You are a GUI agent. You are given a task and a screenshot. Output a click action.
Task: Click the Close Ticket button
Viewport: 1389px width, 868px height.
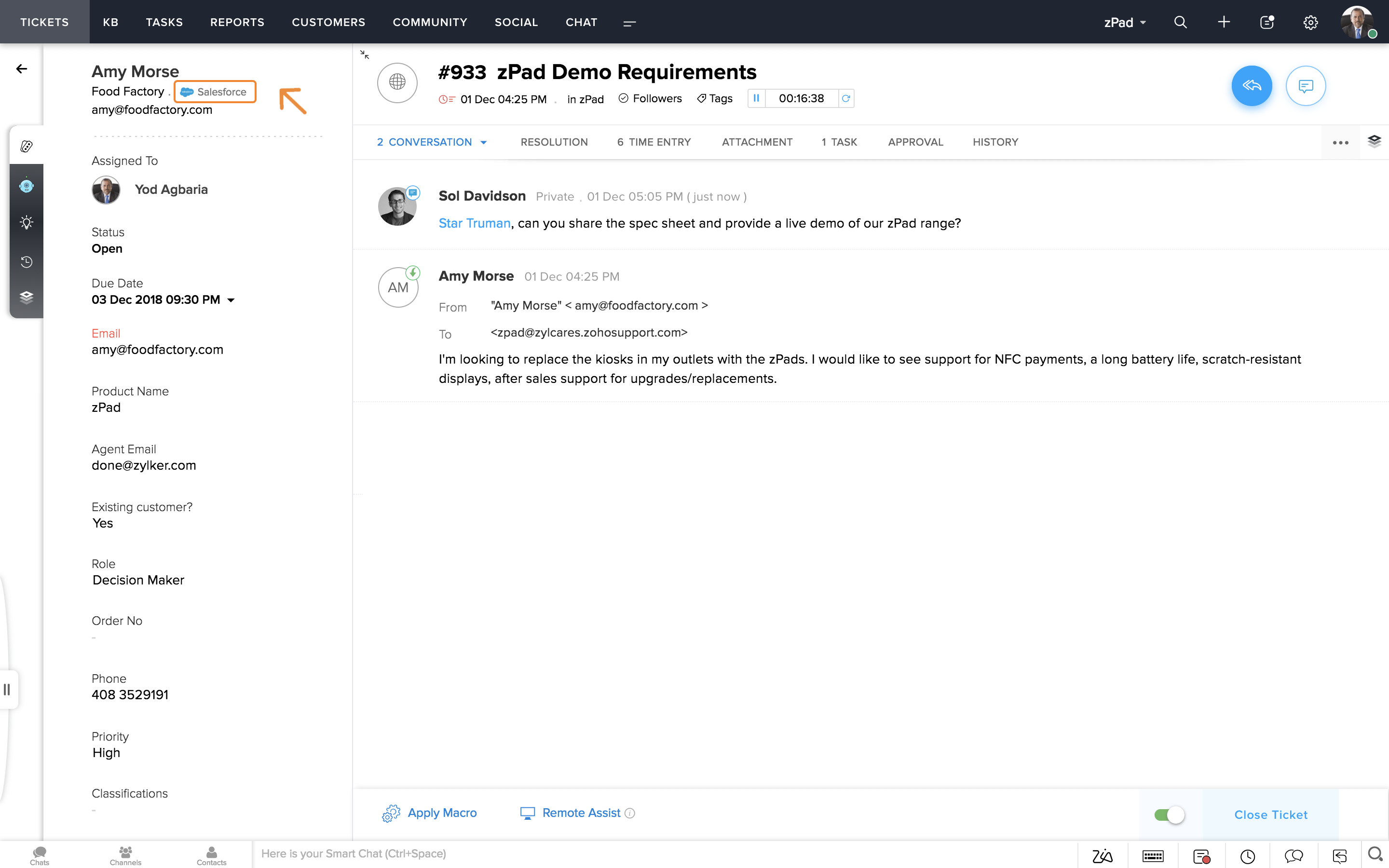tap(1270, 814)
